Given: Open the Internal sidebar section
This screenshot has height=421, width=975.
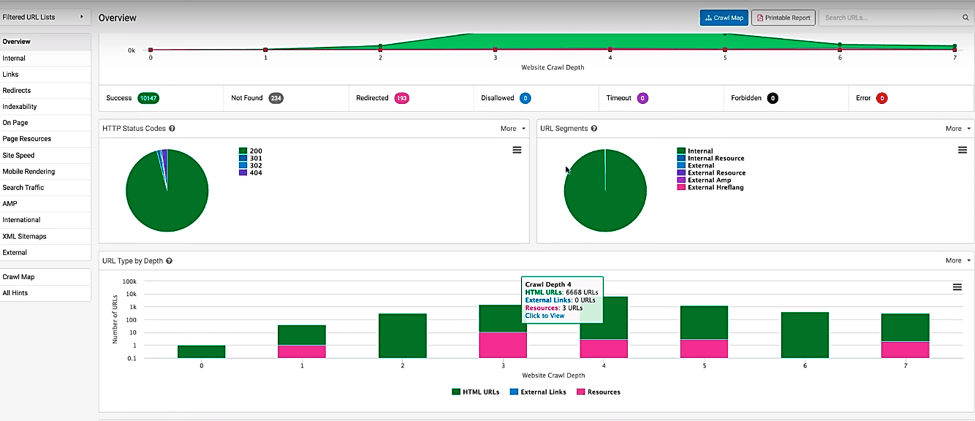Looking at the screenshot, I should [x=46, y=58].
